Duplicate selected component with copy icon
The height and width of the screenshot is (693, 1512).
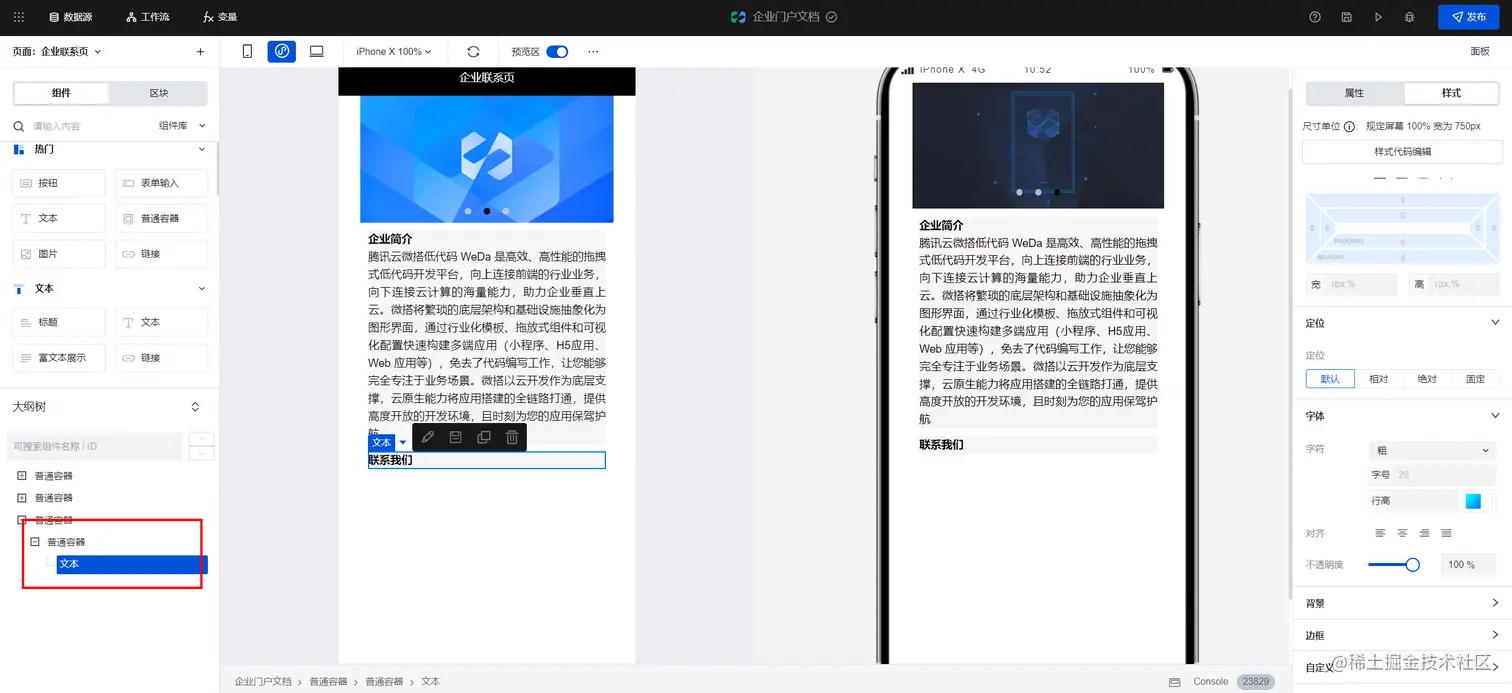pos(484,437)
